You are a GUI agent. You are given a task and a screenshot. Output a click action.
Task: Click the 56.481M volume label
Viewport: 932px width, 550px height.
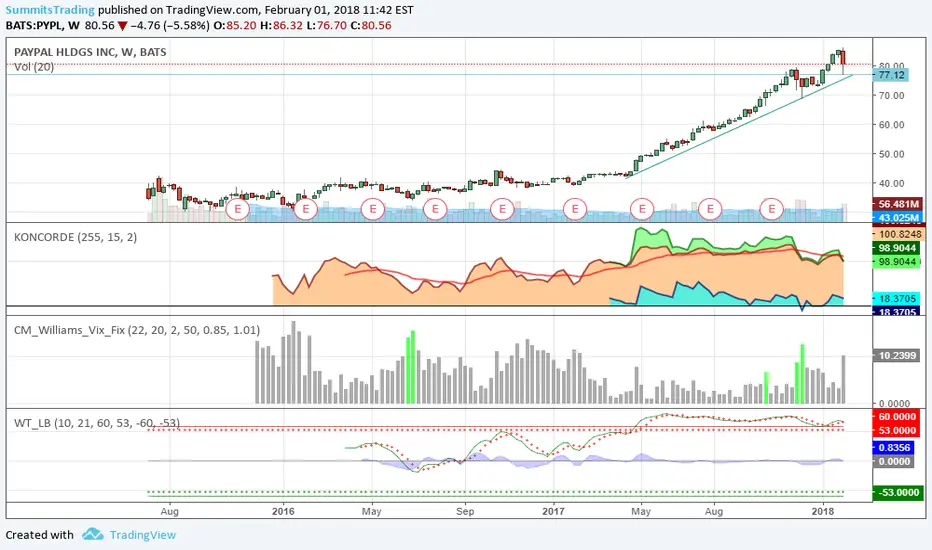898,204
